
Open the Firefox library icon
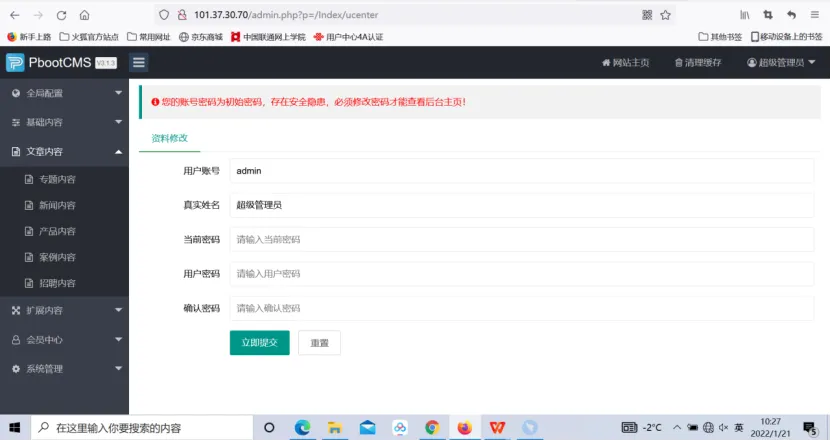pos(745,15)
